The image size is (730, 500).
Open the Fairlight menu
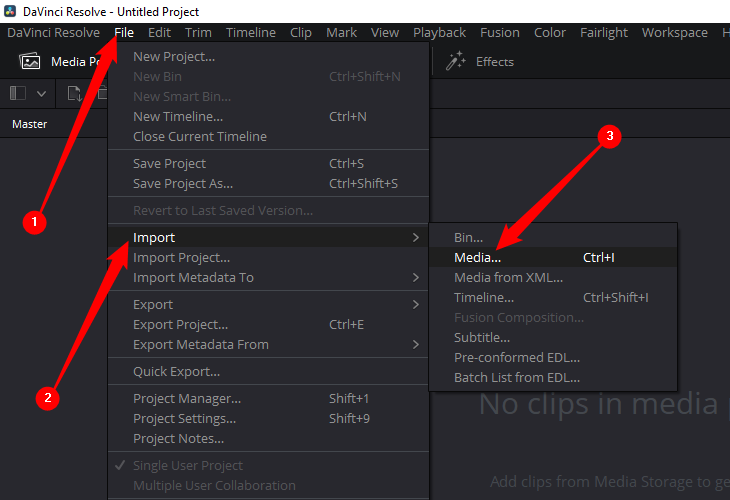(604, 33)
